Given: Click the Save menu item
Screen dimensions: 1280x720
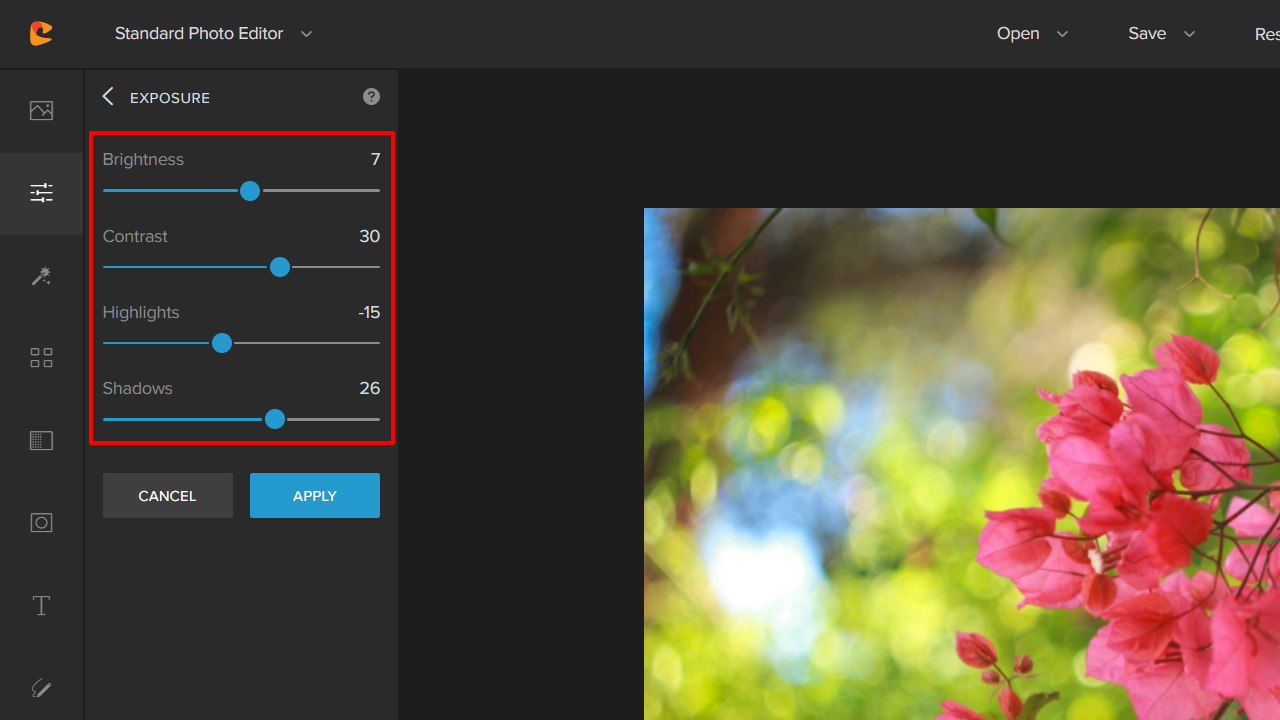Looking at the screenshot, I should point(1147,33).
